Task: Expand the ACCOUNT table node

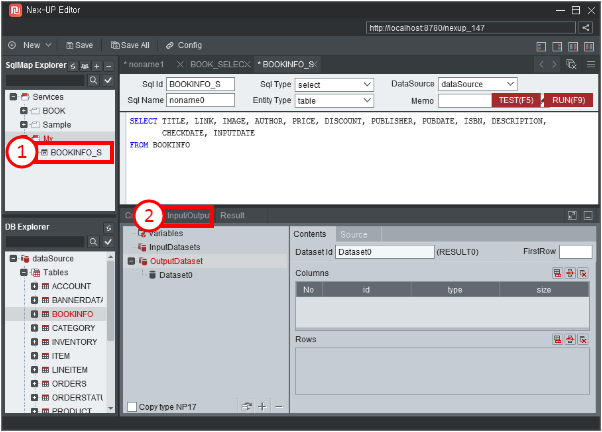Action: [x=34, y=286]
